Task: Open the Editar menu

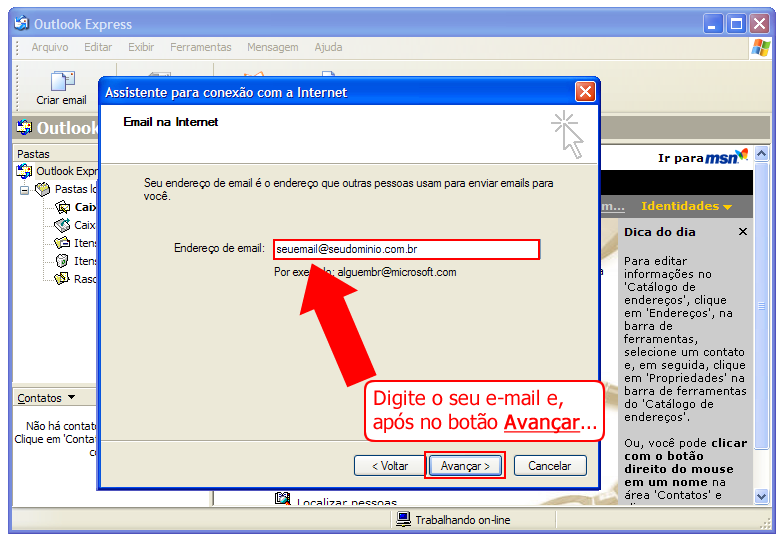Action: [98, 47]
